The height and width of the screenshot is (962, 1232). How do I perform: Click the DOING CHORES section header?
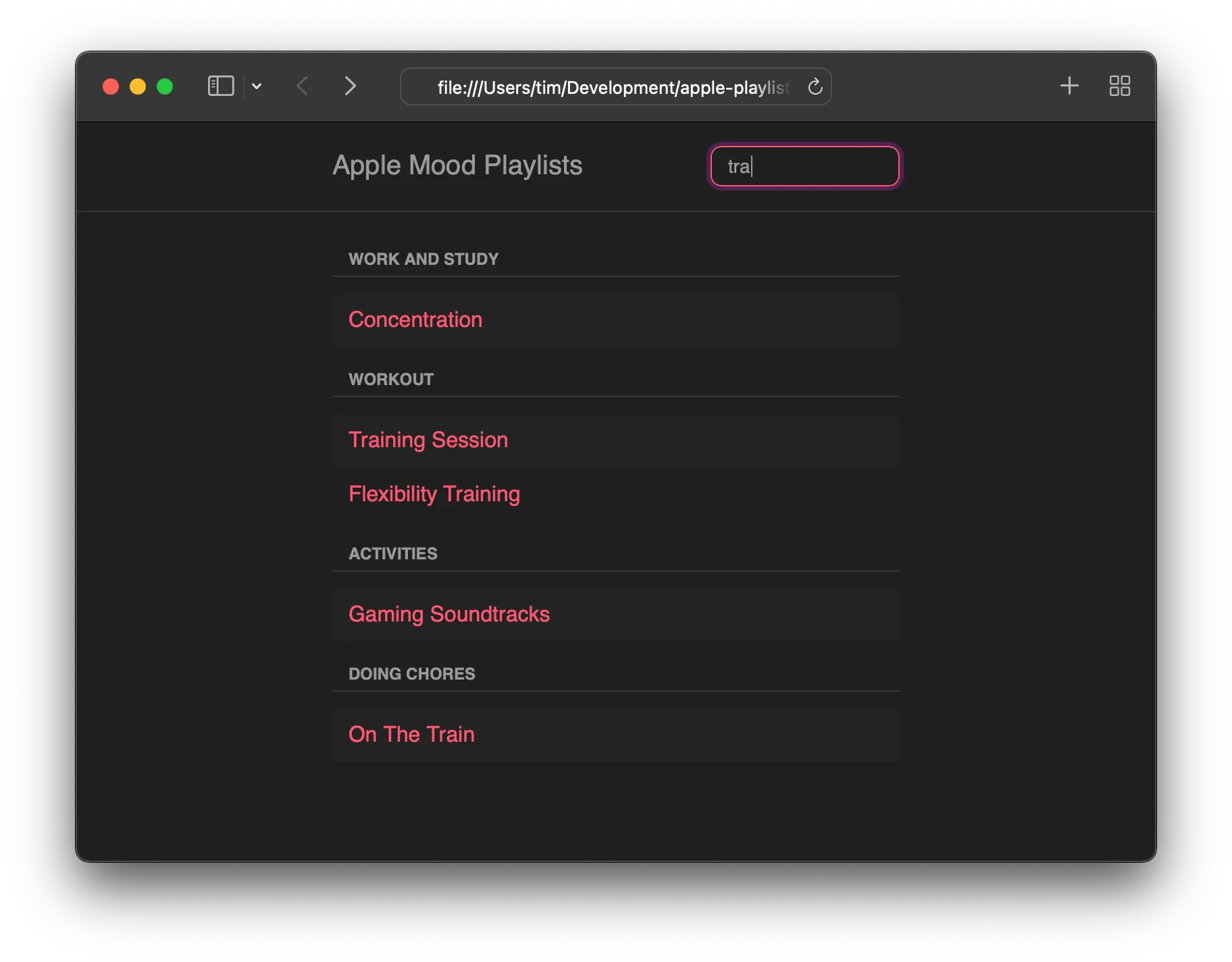coord(412,674)
